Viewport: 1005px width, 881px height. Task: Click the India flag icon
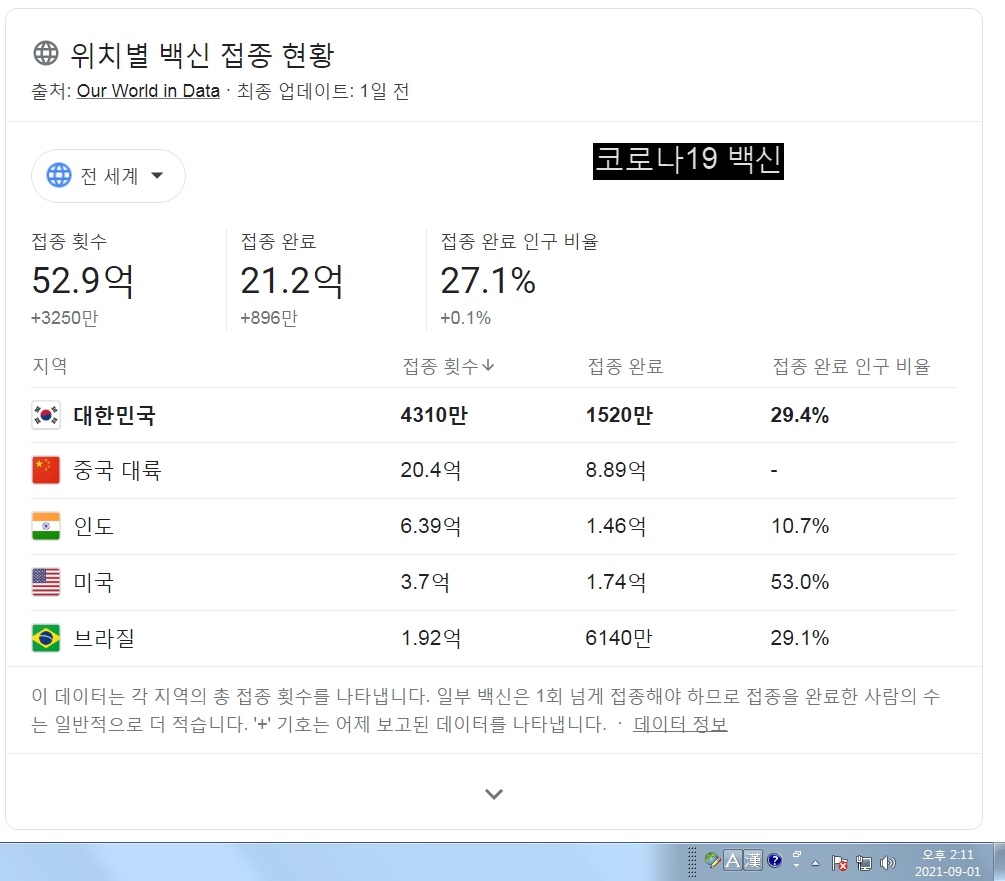(x=46, y=526)
